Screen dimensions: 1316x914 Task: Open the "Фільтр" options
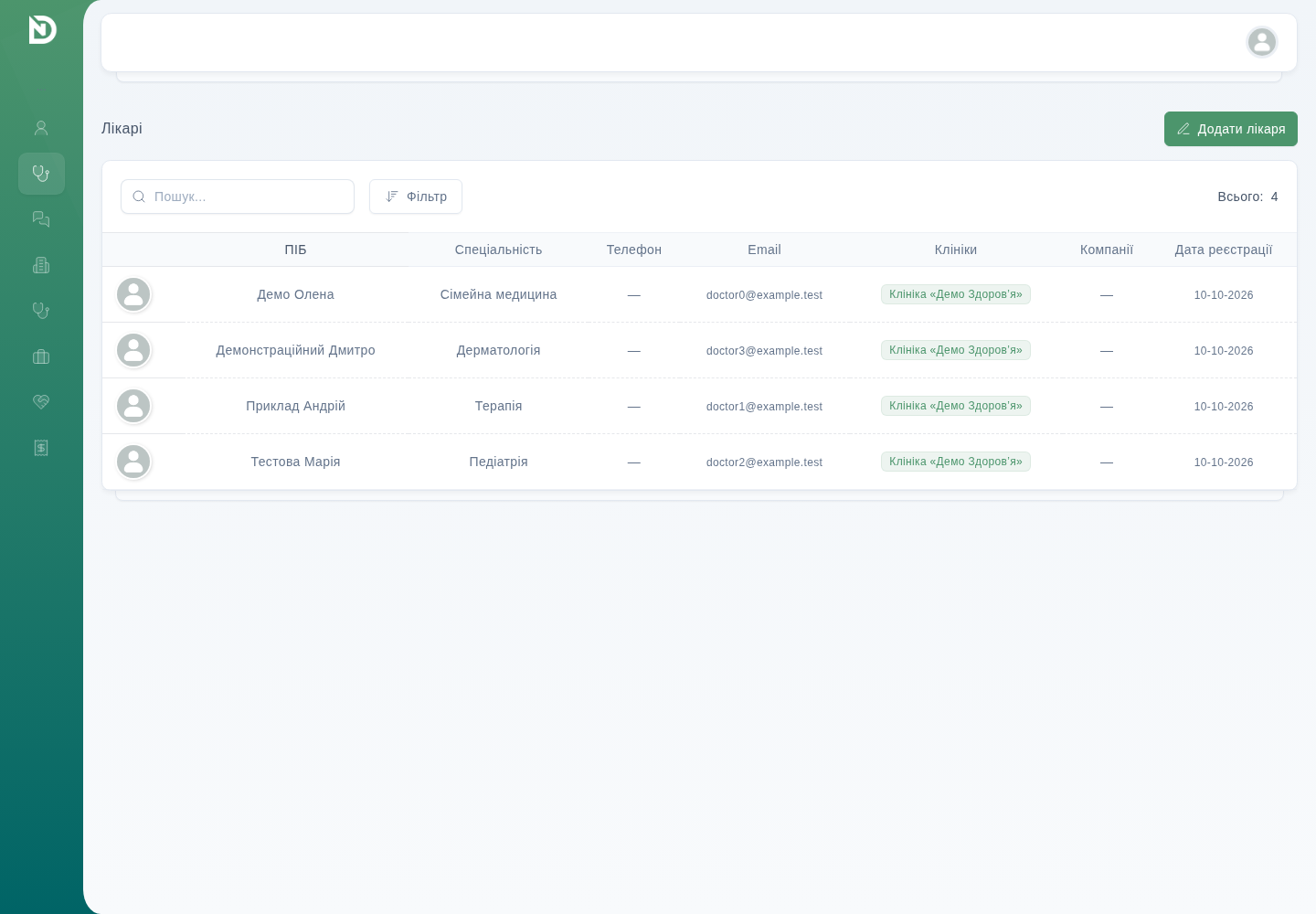pyautogui.click(x=416, y=197)
